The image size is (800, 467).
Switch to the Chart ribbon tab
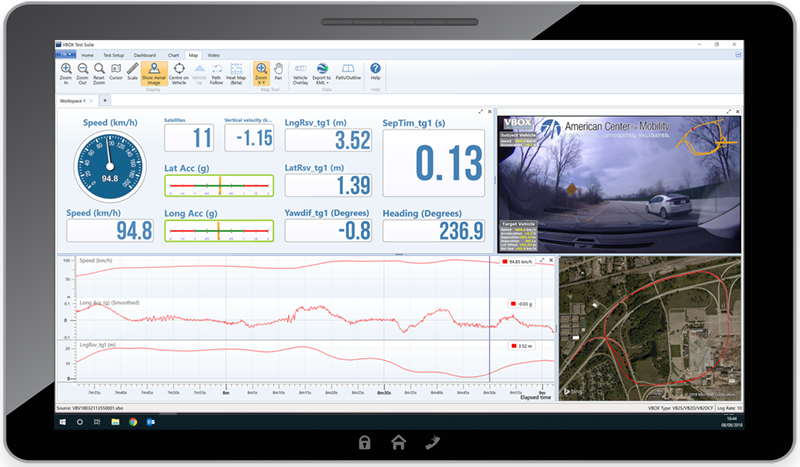174,54
